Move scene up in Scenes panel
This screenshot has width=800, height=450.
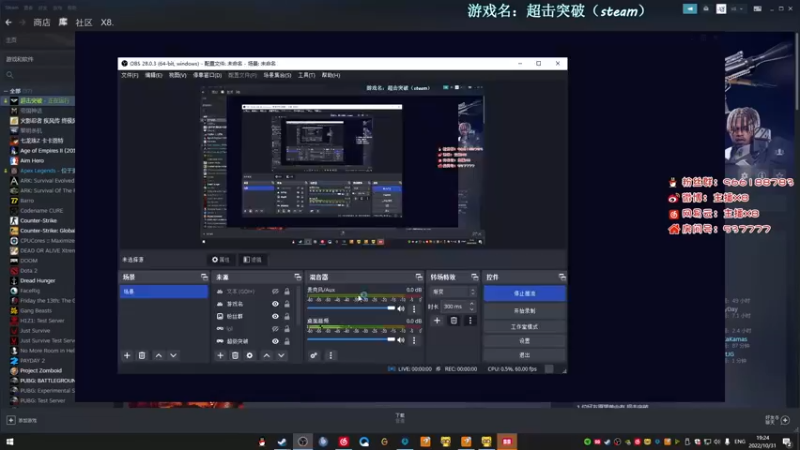click(x=159, y=355)
